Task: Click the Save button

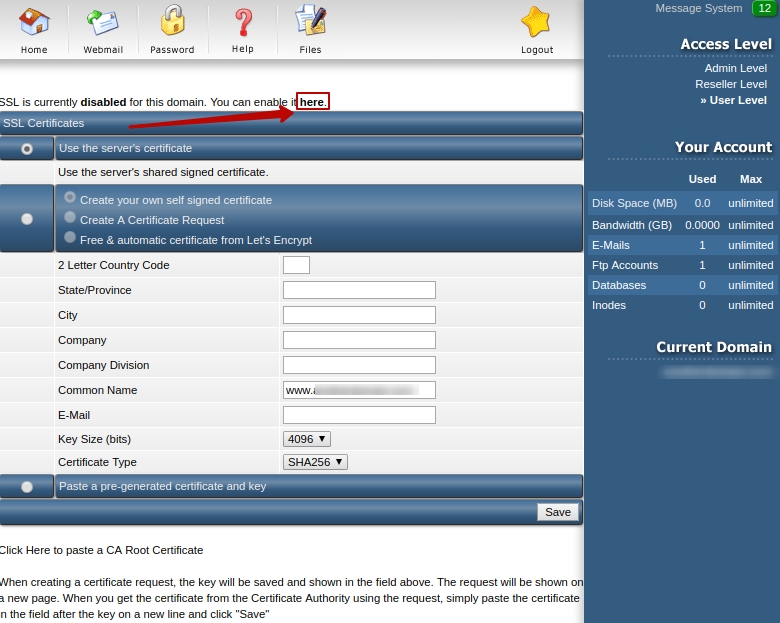Action: point(557,512)
